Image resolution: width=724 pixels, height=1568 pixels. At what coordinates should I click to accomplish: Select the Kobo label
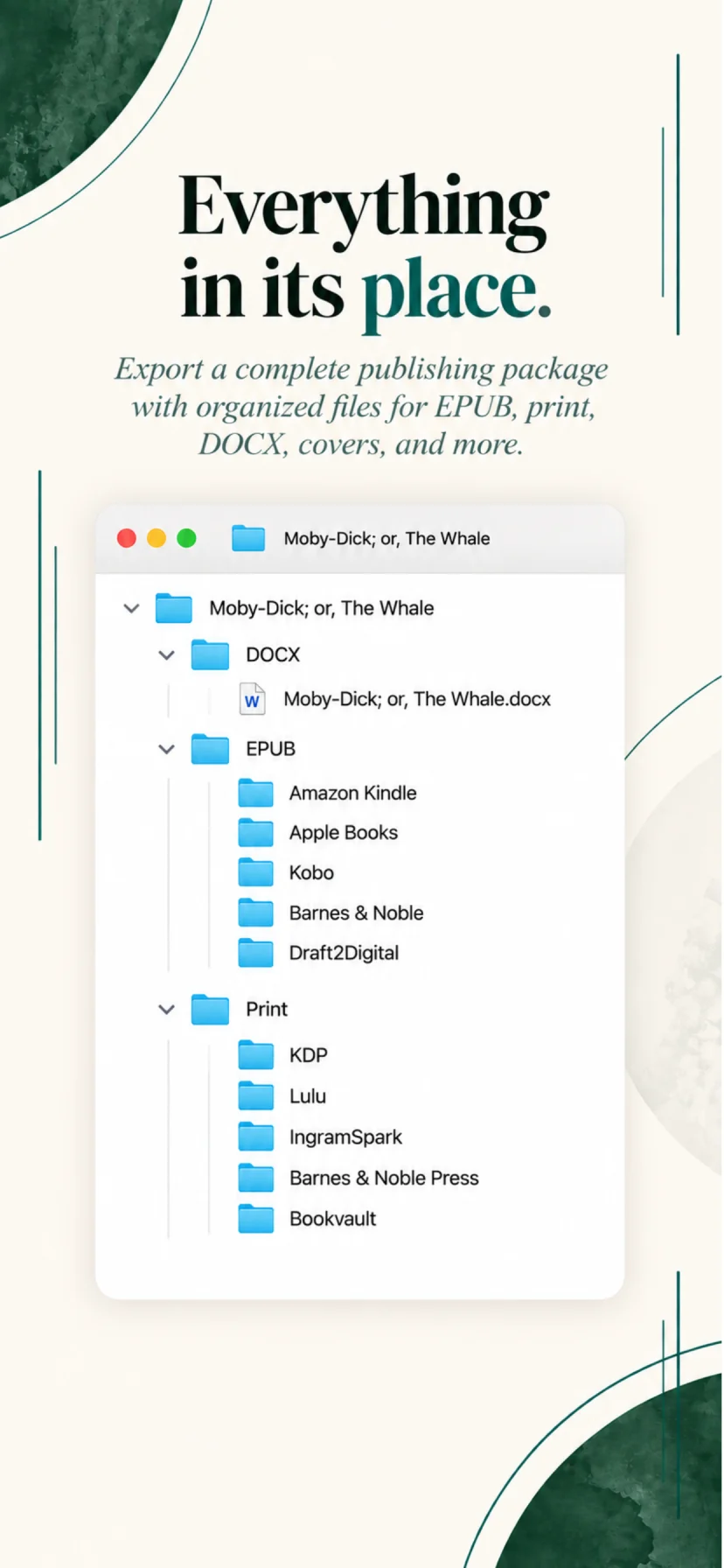tap(312, 872)
